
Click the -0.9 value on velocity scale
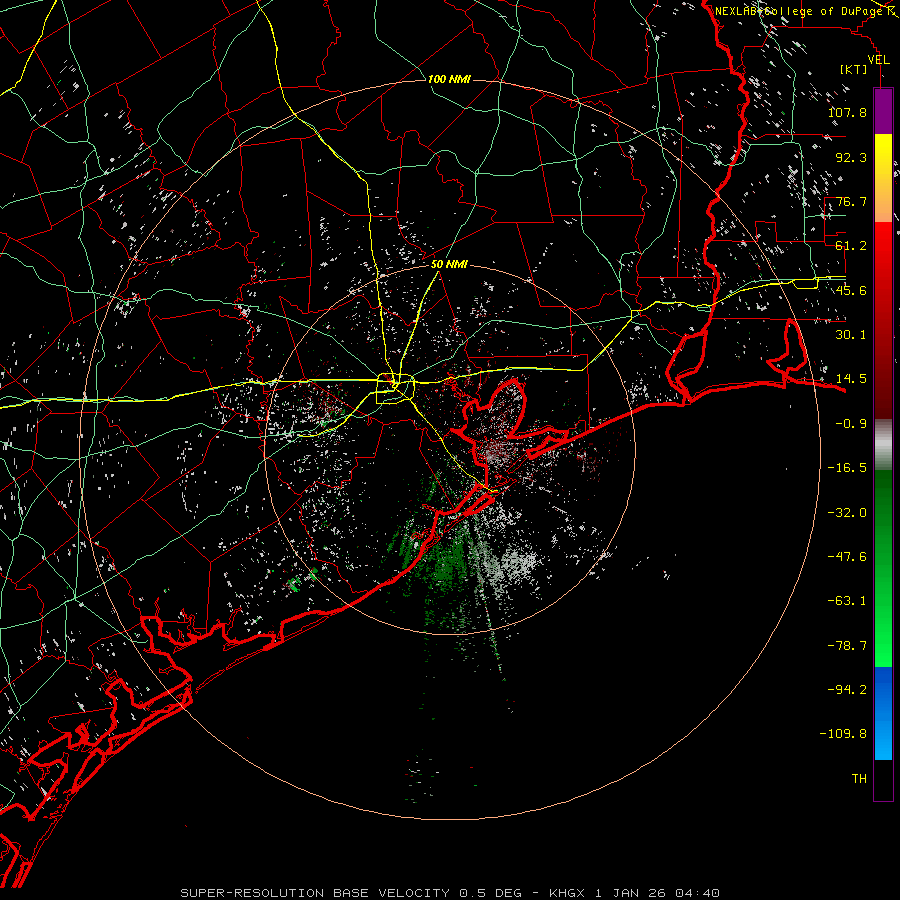click(851, 424)
